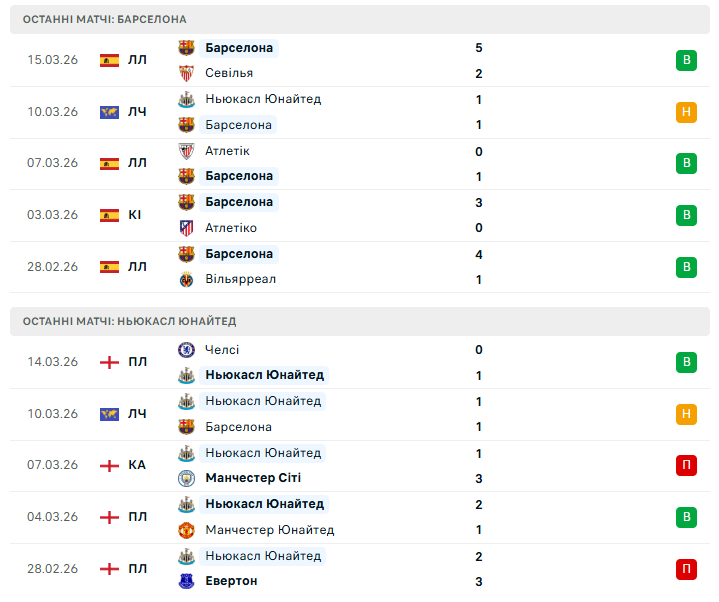Select the Atlético Madrid crest
This screenshot has height=602, width=719.
pos(186,228)
